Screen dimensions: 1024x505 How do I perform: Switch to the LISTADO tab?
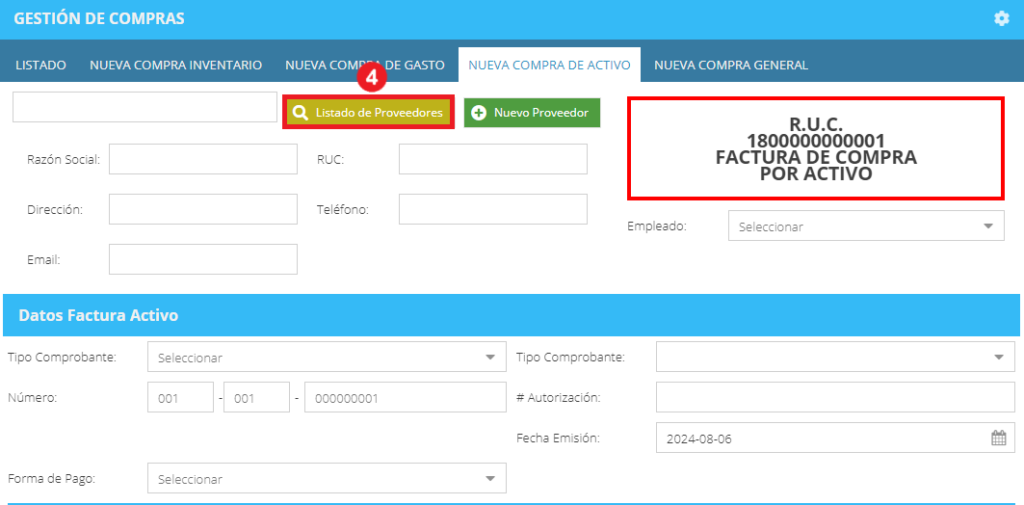(x=40, y=65)
